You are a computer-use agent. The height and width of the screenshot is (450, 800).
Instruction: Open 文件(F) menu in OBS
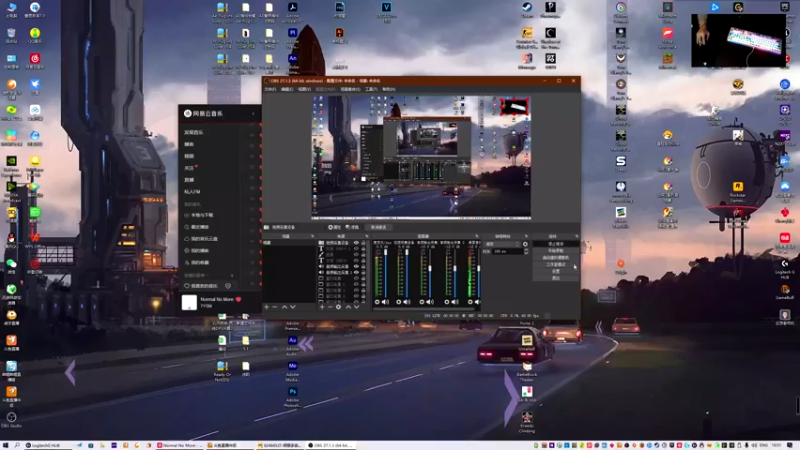(x=270, y=89)
